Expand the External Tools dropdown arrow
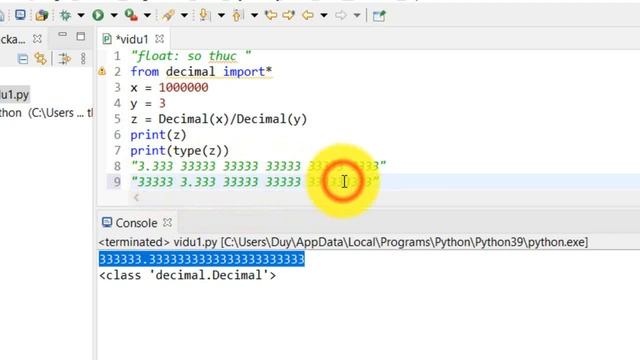The height and width of the screenshot is (360, 640). pyautogui.click(x=147, y=16)
